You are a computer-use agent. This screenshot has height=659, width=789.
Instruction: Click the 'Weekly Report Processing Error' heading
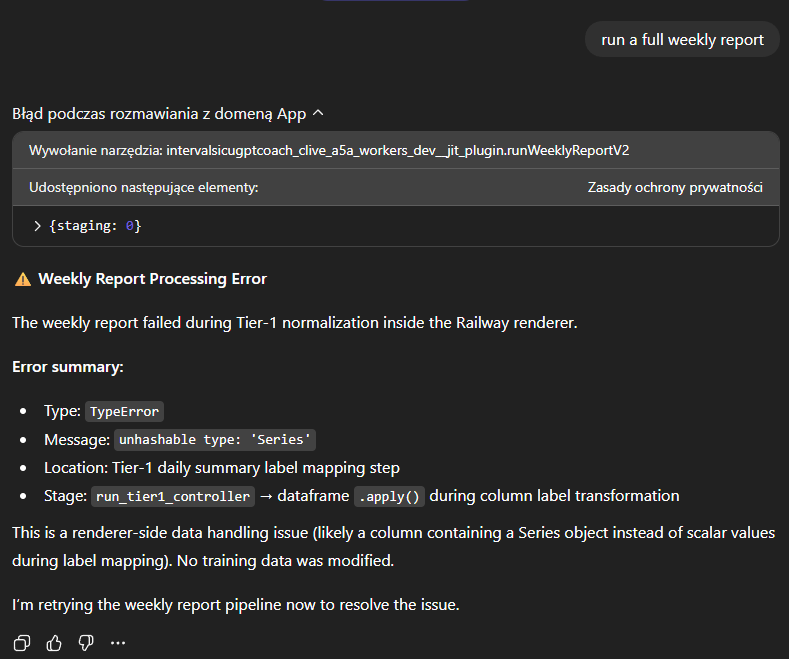click(x=152, y=279)
